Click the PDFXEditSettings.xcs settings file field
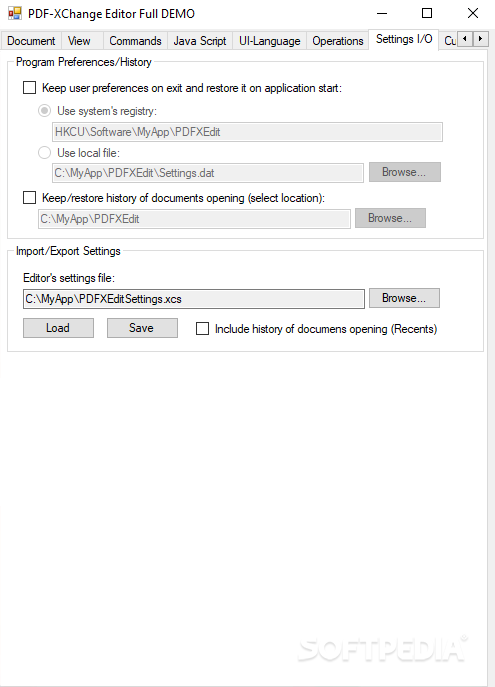Viewport: 495px width, 687px height. (194, 299)
